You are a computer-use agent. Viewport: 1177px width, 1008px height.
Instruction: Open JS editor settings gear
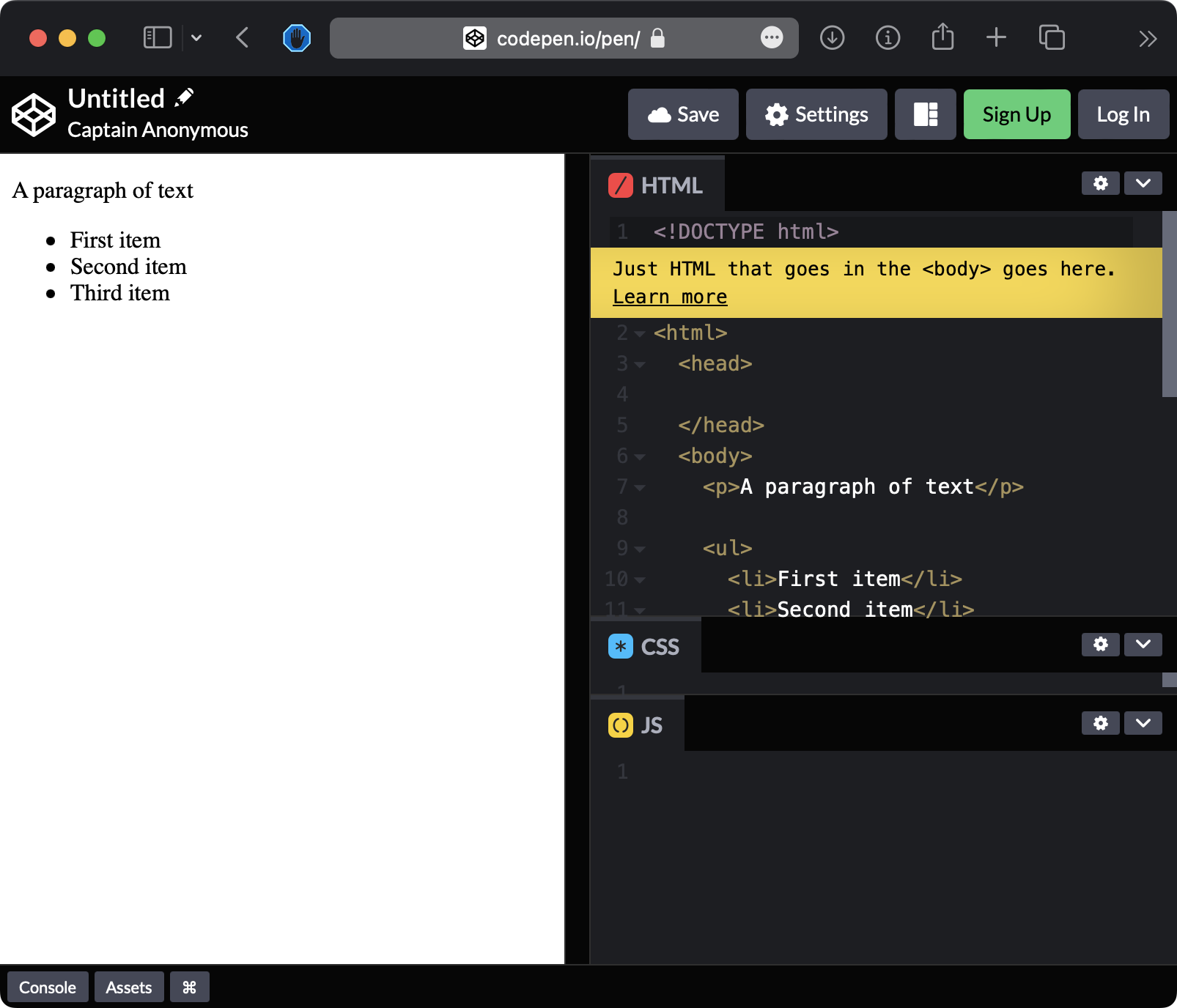[x=1100, y=724]
